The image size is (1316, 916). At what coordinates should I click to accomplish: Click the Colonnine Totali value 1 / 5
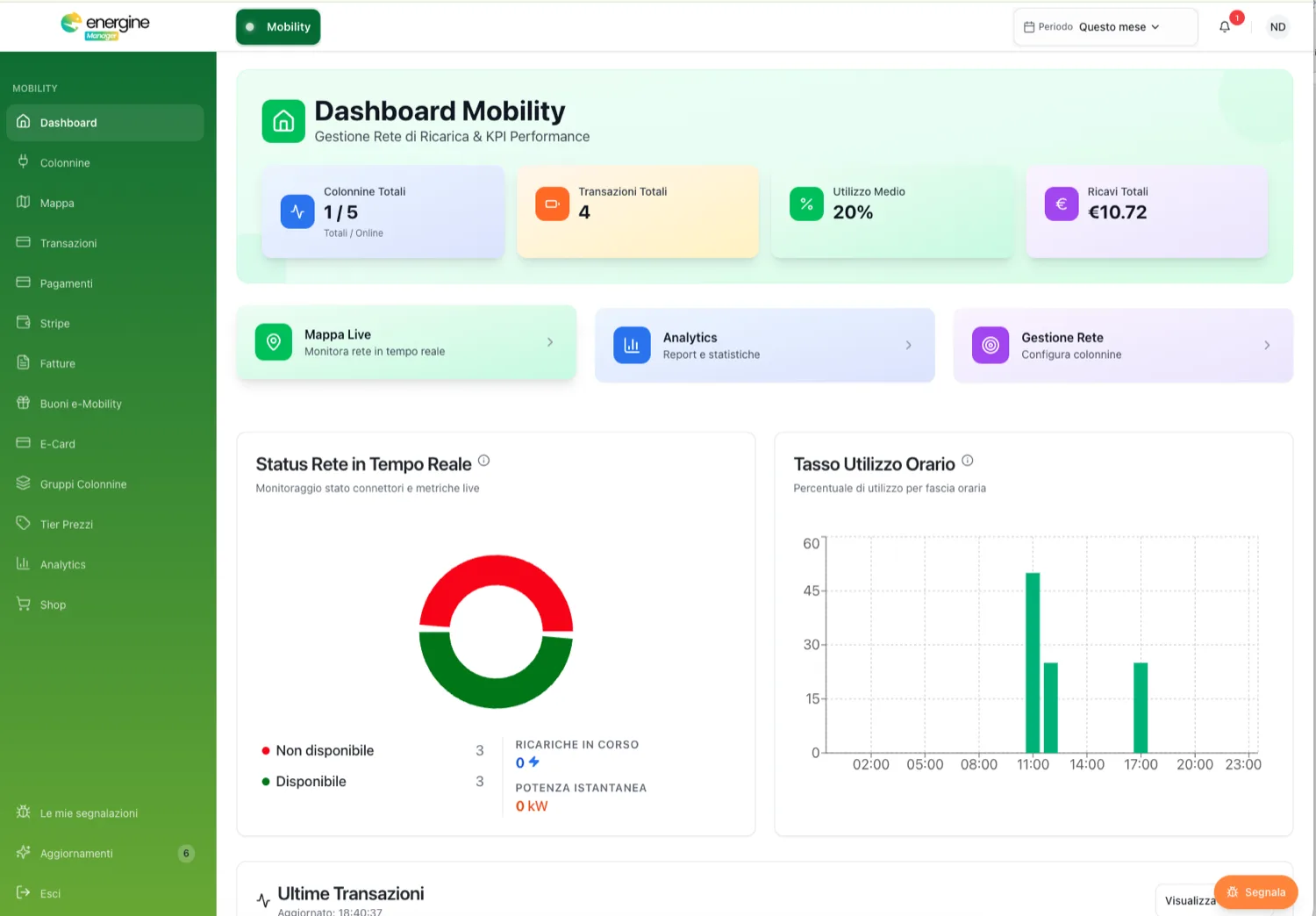coord(340,212)
